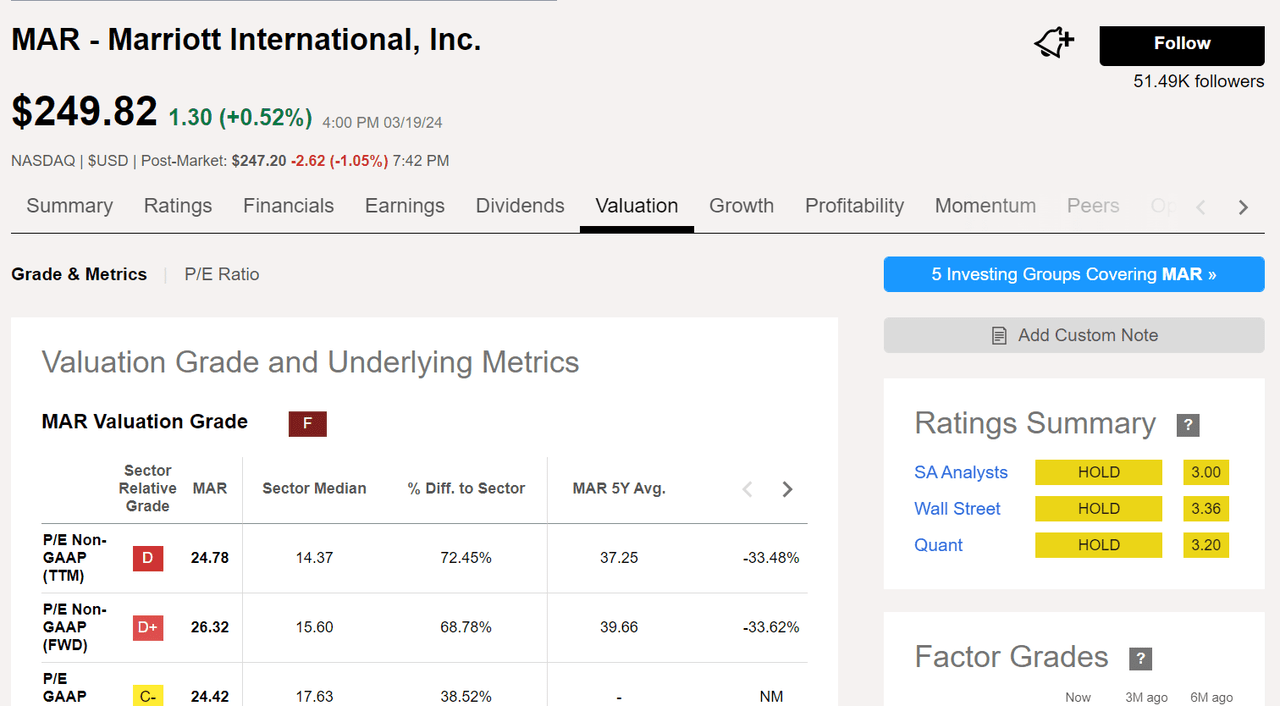1280x706 pixels.
Task: Open the Profitability tab
Action: click(854, 206)
